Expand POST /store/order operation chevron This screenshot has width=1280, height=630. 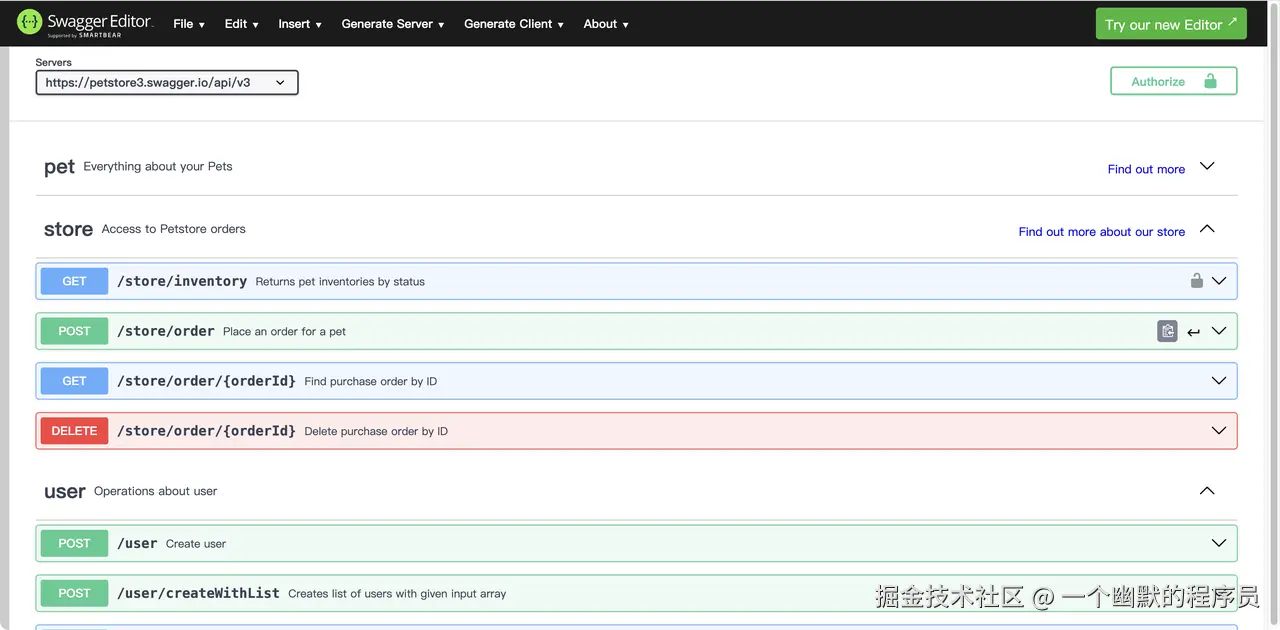pos(1219,331)
